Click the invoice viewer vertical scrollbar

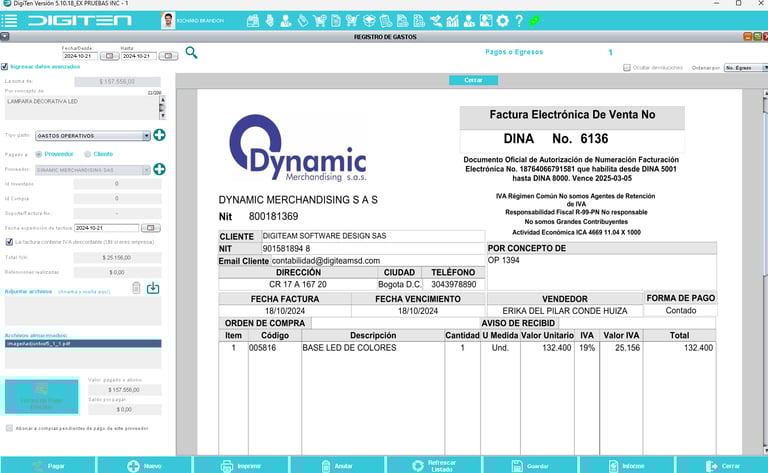tap(765, 272)
